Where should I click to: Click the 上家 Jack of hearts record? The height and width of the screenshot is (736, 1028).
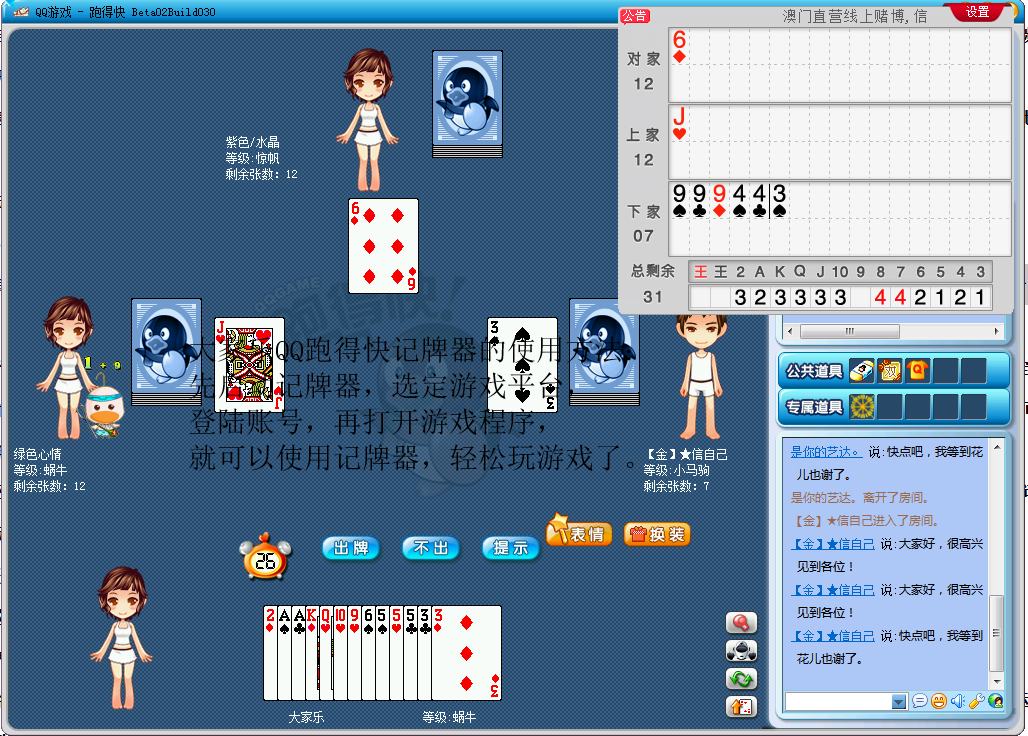tap(679, 123)
